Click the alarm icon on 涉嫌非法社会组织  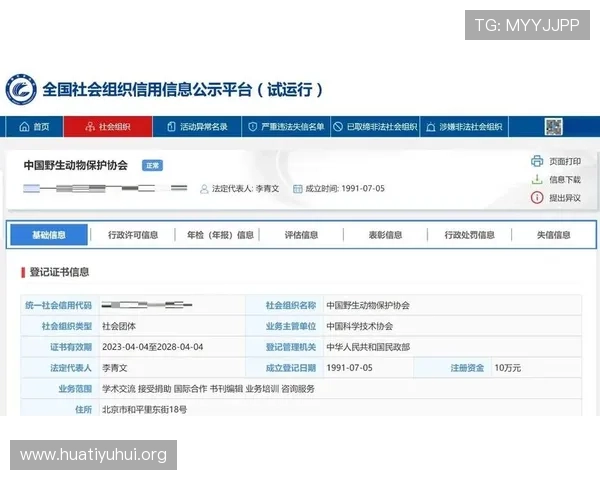coord(431,127)
